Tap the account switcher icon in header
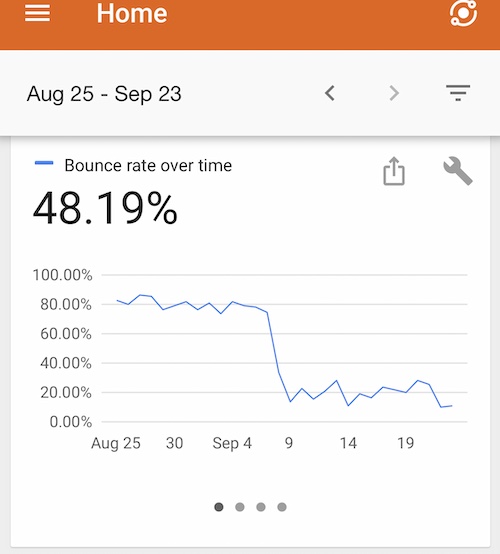The image size is (500, 554). coord(463,13)
